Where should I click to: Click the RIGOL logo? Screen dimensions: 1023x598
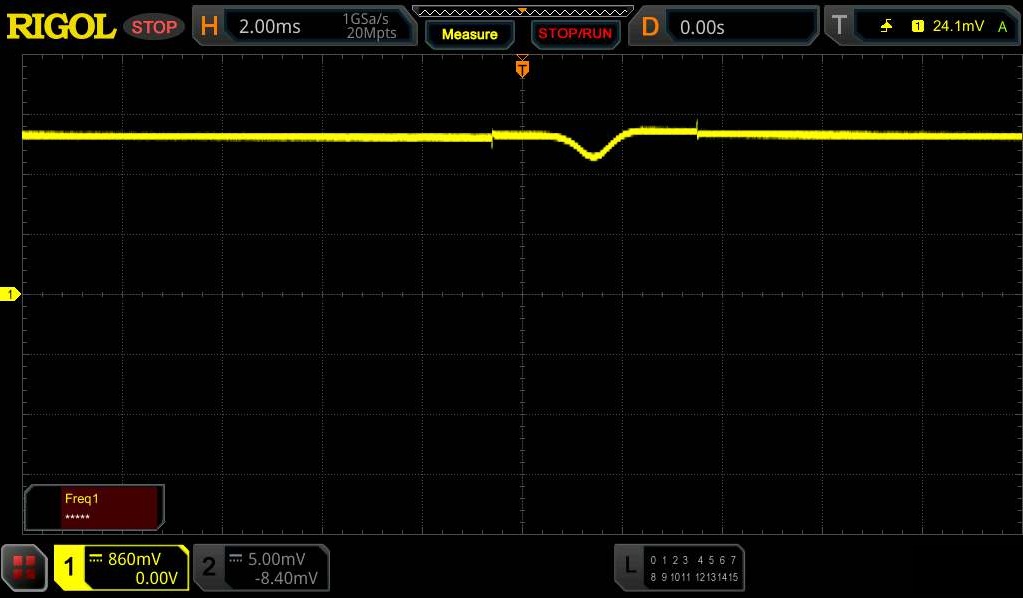[61, 27]
